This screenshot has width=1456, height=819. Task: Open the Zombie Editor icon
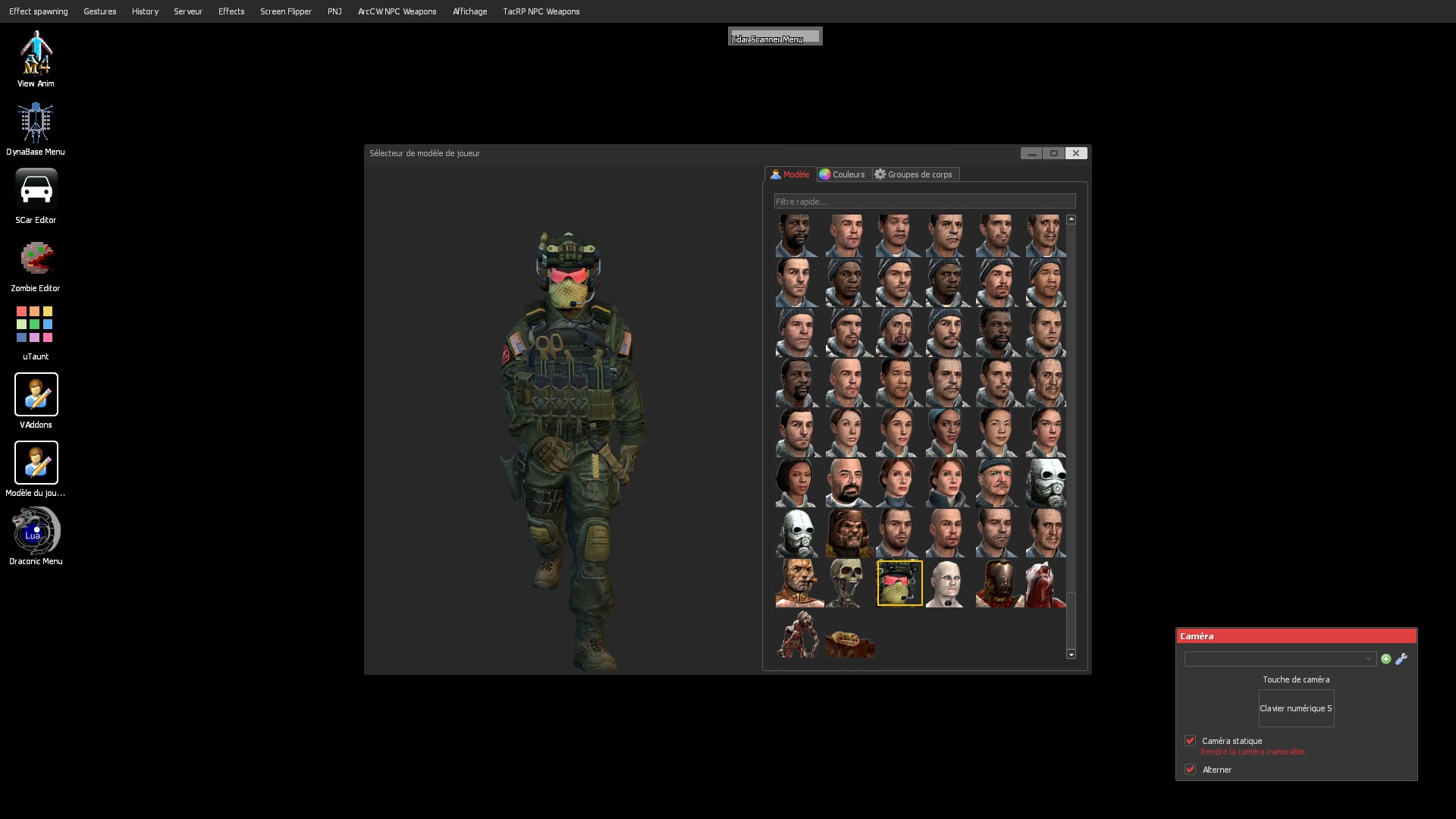tap(36, 259)
